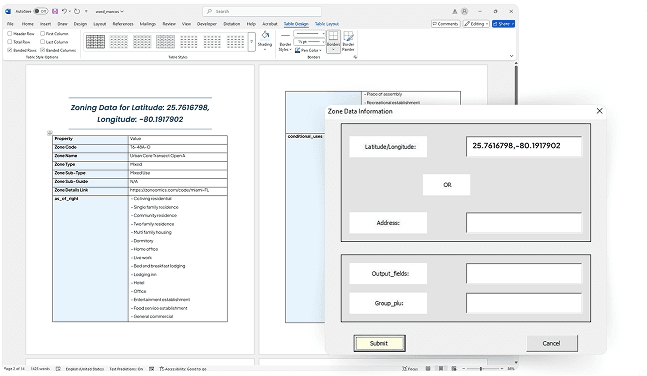Screen dimensions: 647x376
Task: Click the Border Styles icon
Action: [x=285, y=35]
